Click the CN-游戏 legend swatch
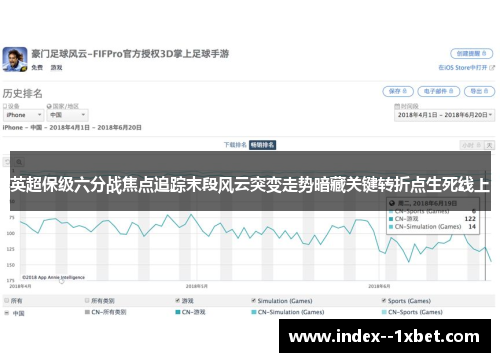This screenshot has height=362, width=500. point(178,312)
